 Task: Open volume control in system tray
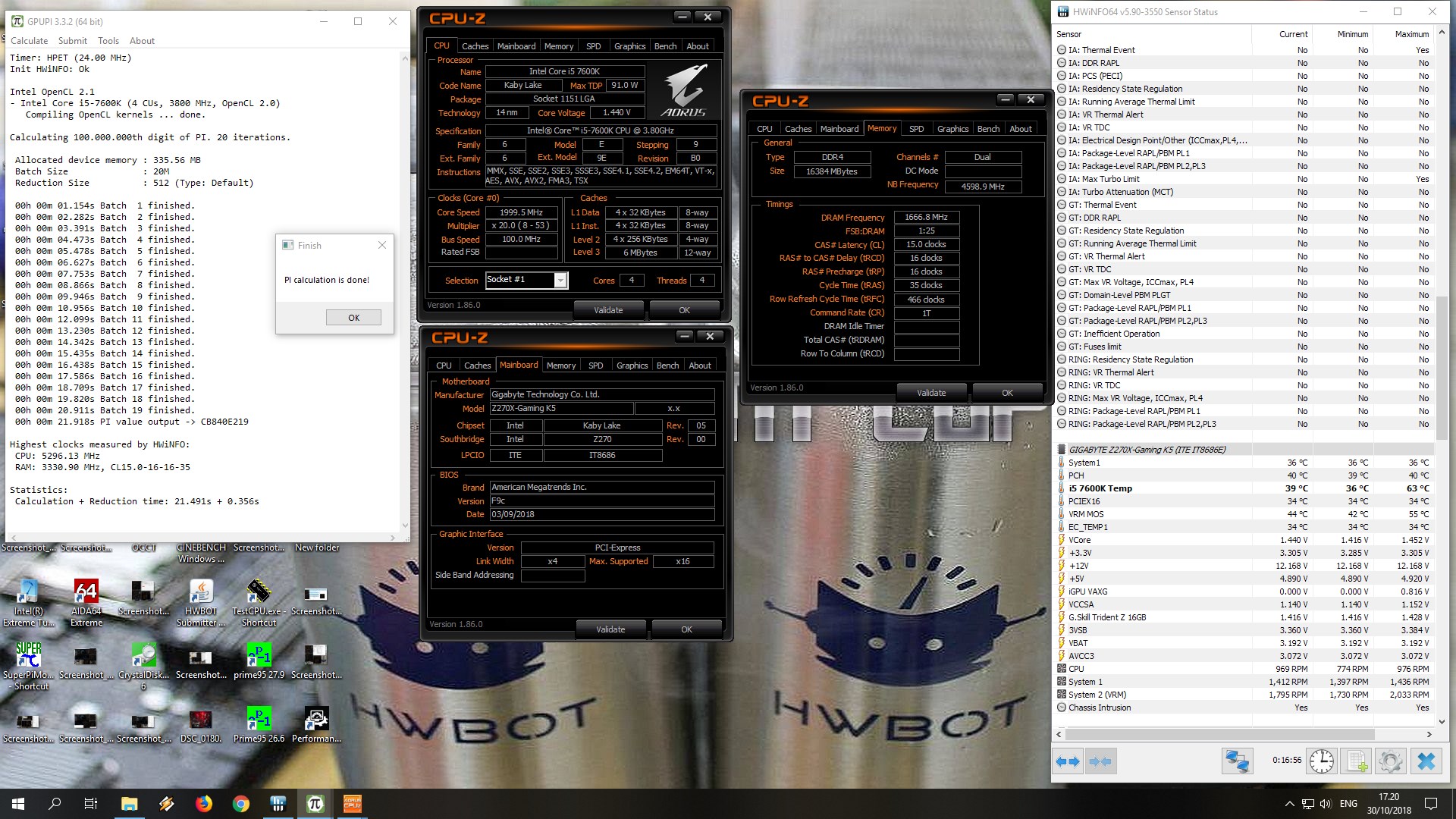pos(1326,804)
